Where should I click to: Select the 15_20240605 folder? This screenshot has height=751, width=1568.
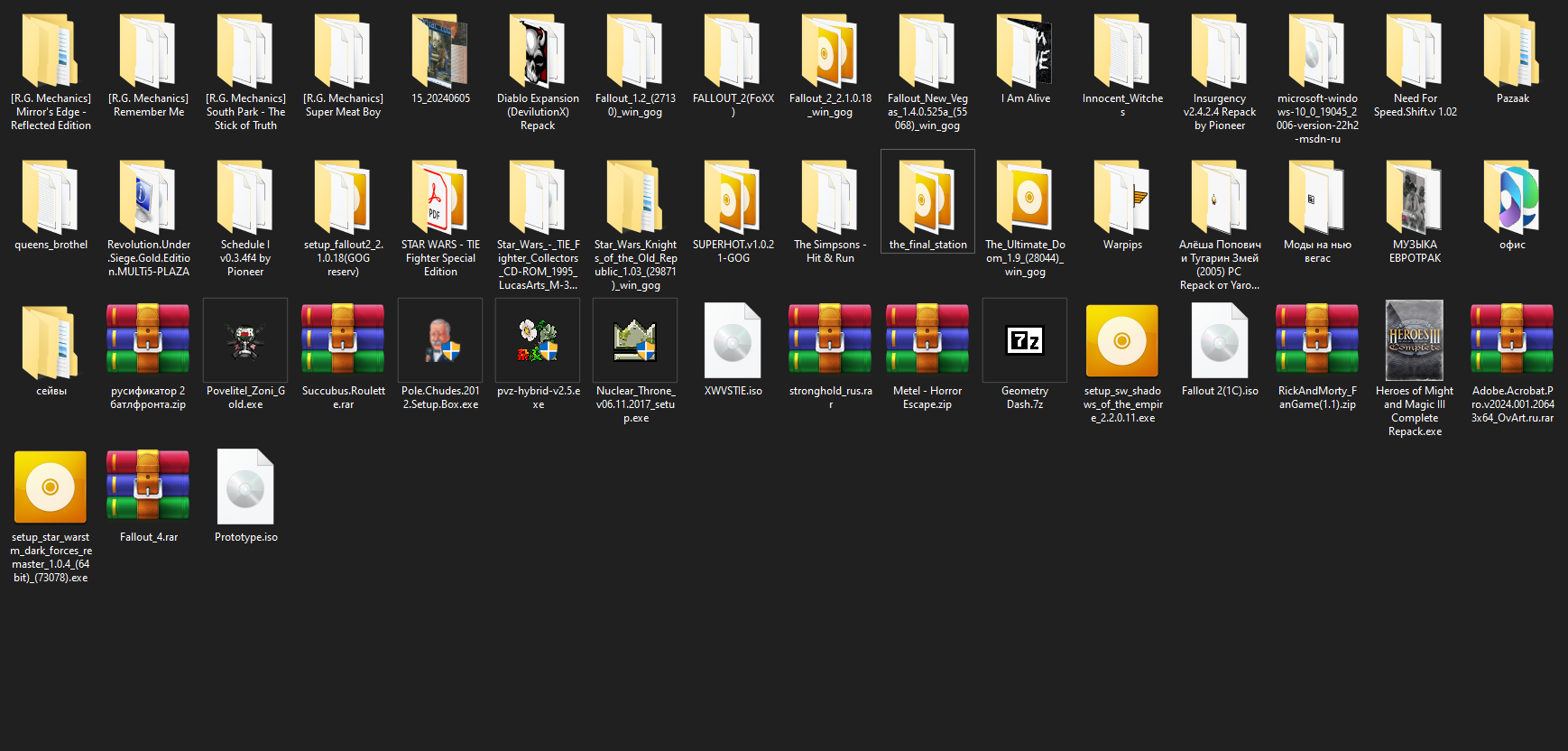point(440,60)
